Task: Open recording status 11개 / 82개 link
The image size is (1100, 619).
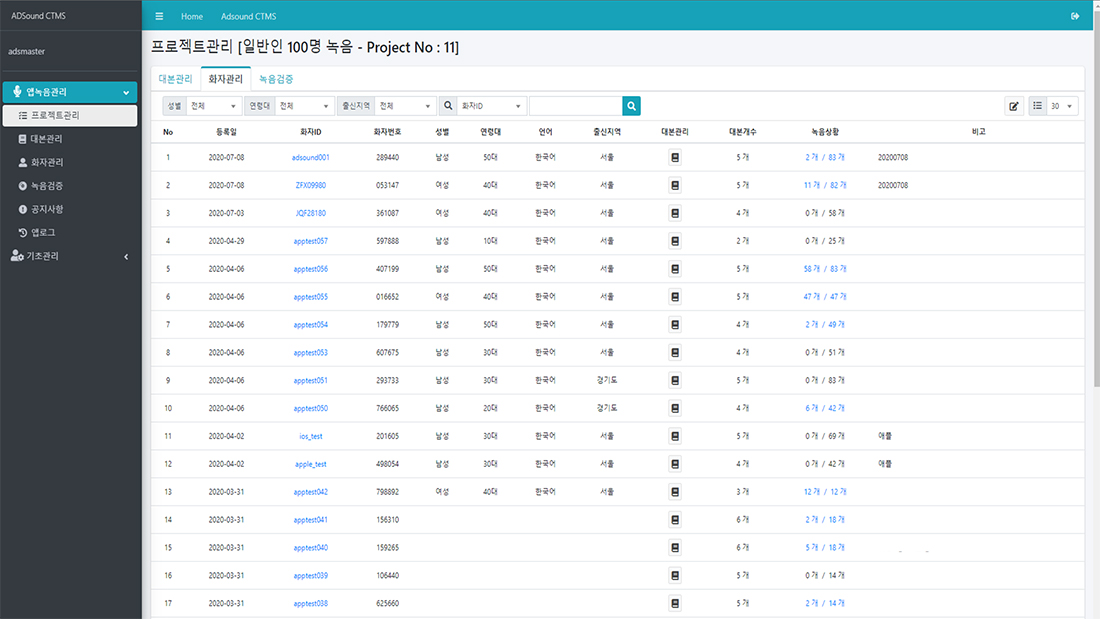Action: 825,185
